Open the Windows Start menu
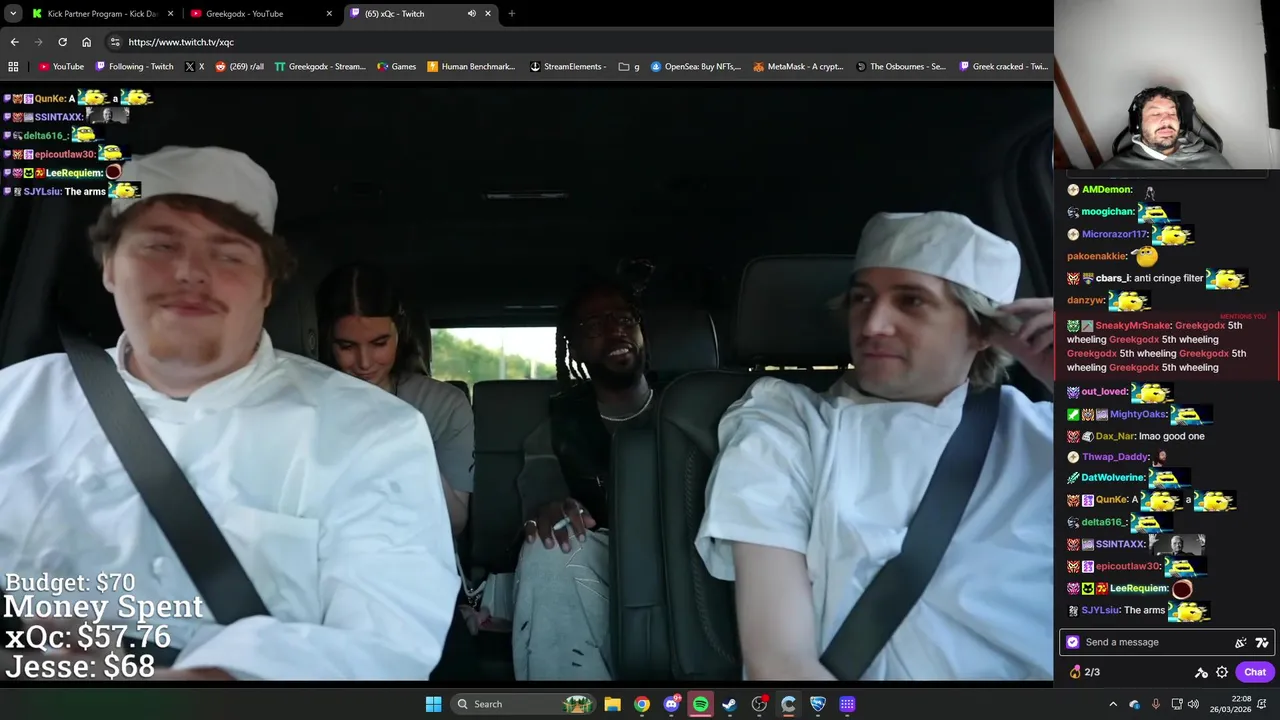 point(433,704)
